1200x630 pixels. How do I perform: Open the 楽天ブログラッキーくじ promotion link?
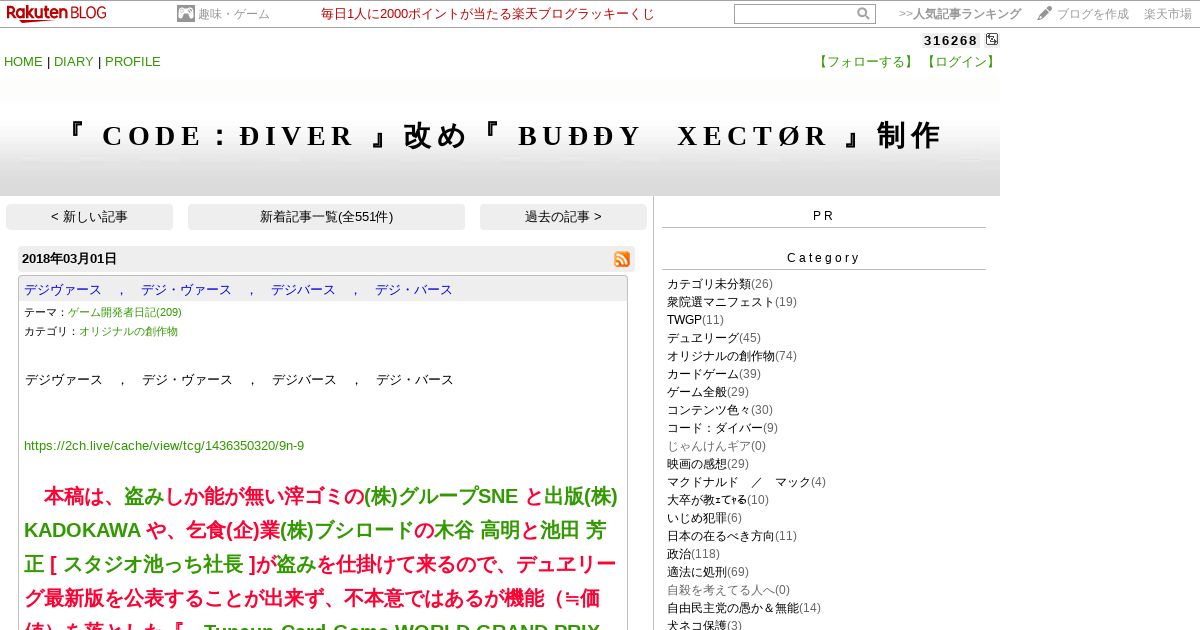click(x=488, y=14)
